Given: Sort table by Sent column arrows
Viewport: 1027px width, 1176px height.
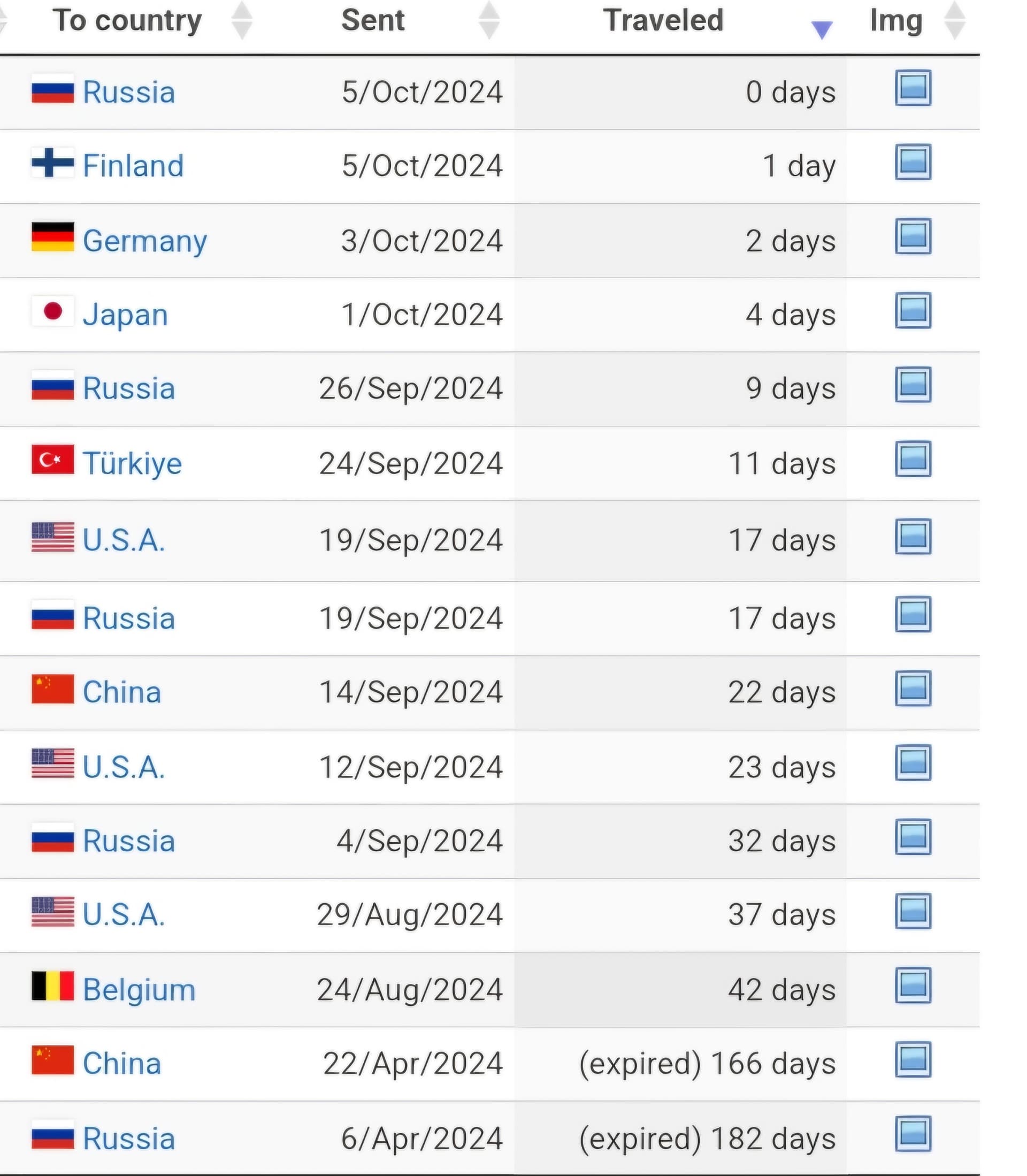Looking at the screenshot, I should 489,21.
